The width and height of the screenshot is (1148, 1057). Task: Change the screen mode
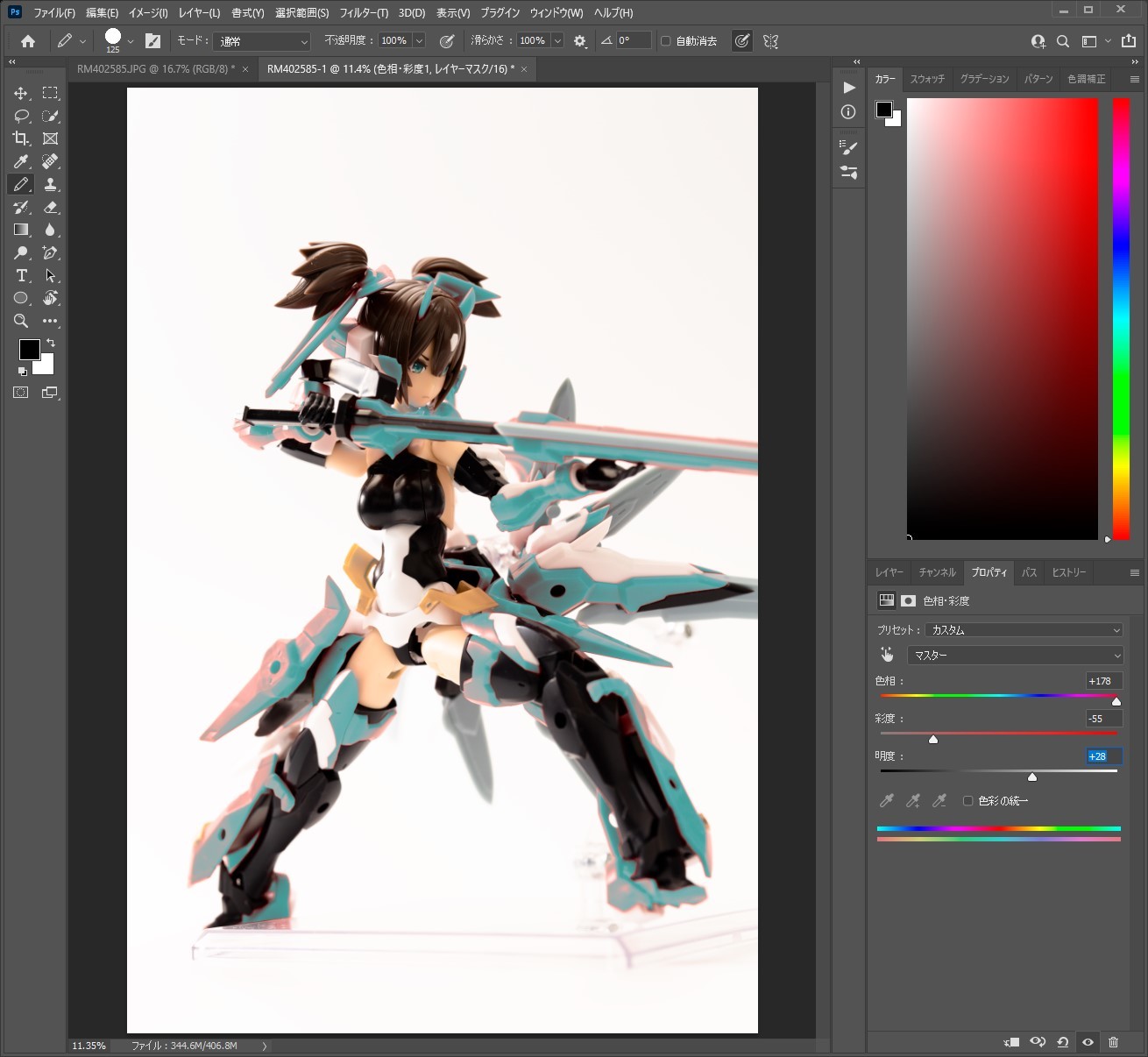(x=50, y=393)
